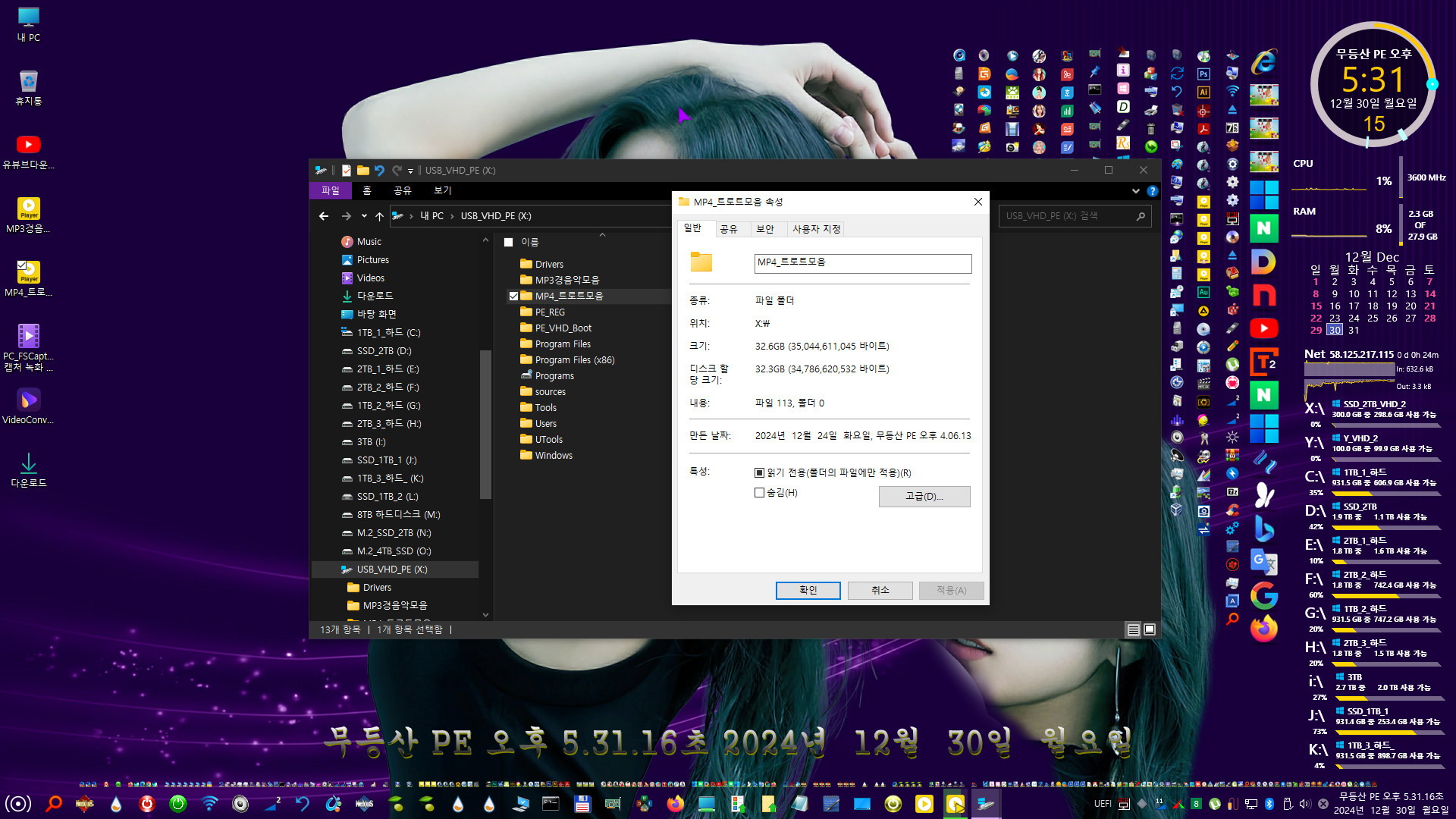Toggle the 읽기 전용 read-only checkbox
Viewport: 1456px width, 819px height.
click(x=759, y=472)
